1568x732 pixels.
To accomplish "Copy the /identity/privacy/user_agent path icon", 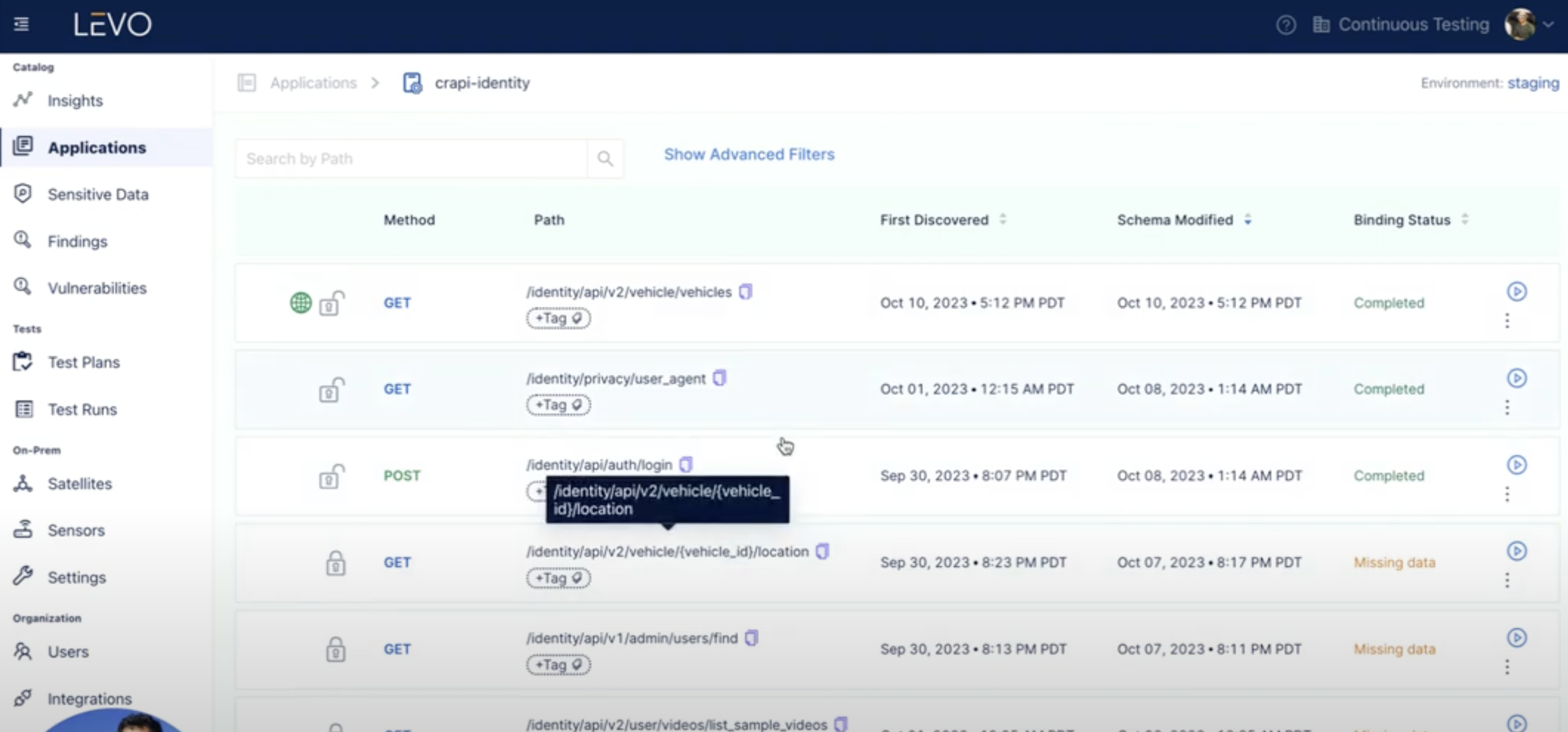I will [719, 378].
